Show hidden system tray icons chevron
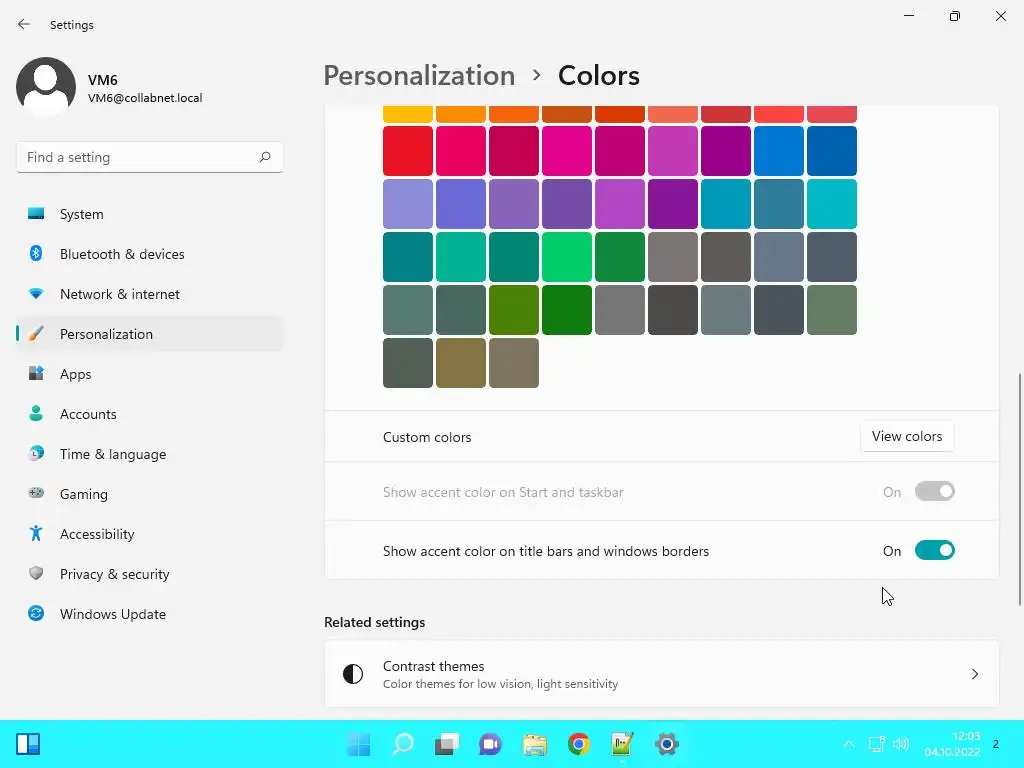1024x768 pixels. point(848,744)
